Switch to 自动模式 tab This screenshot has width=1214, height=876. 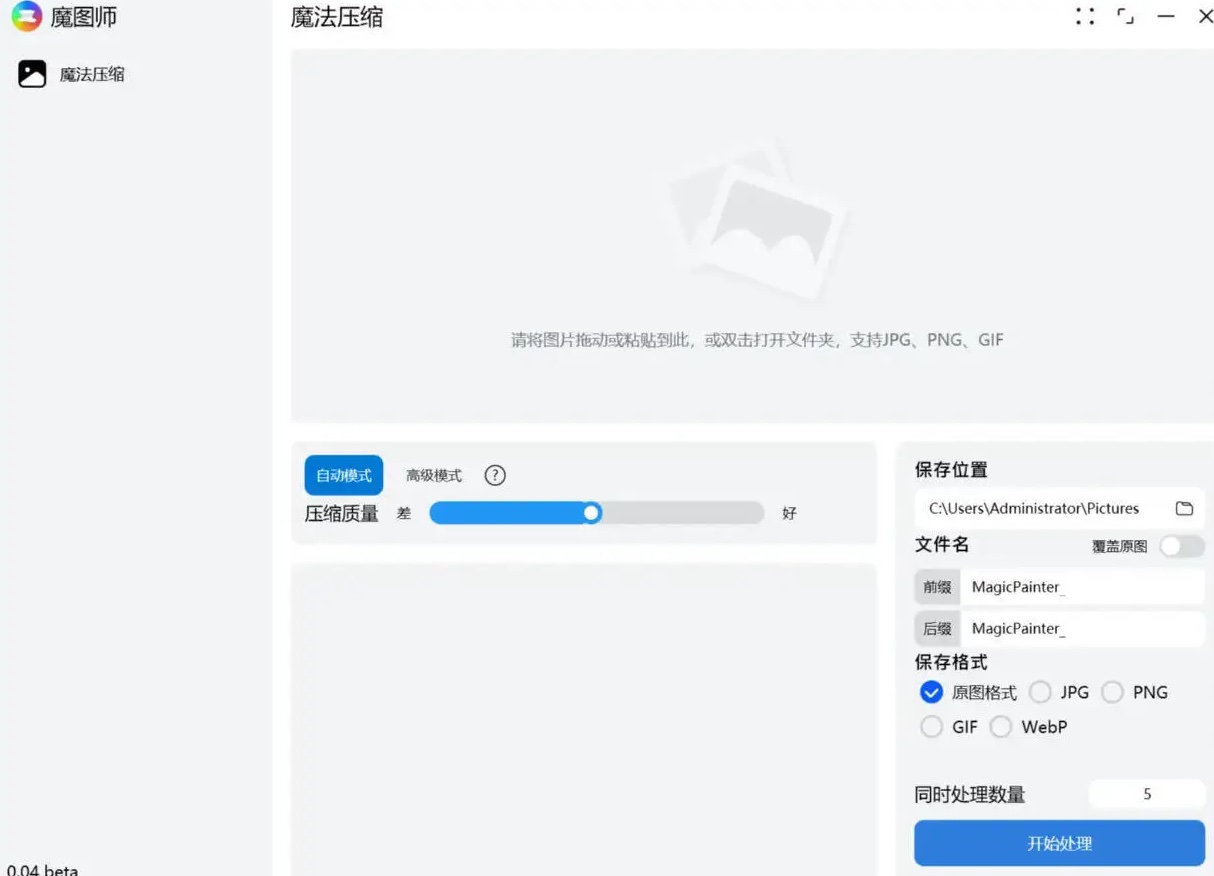tap(343, 475)
